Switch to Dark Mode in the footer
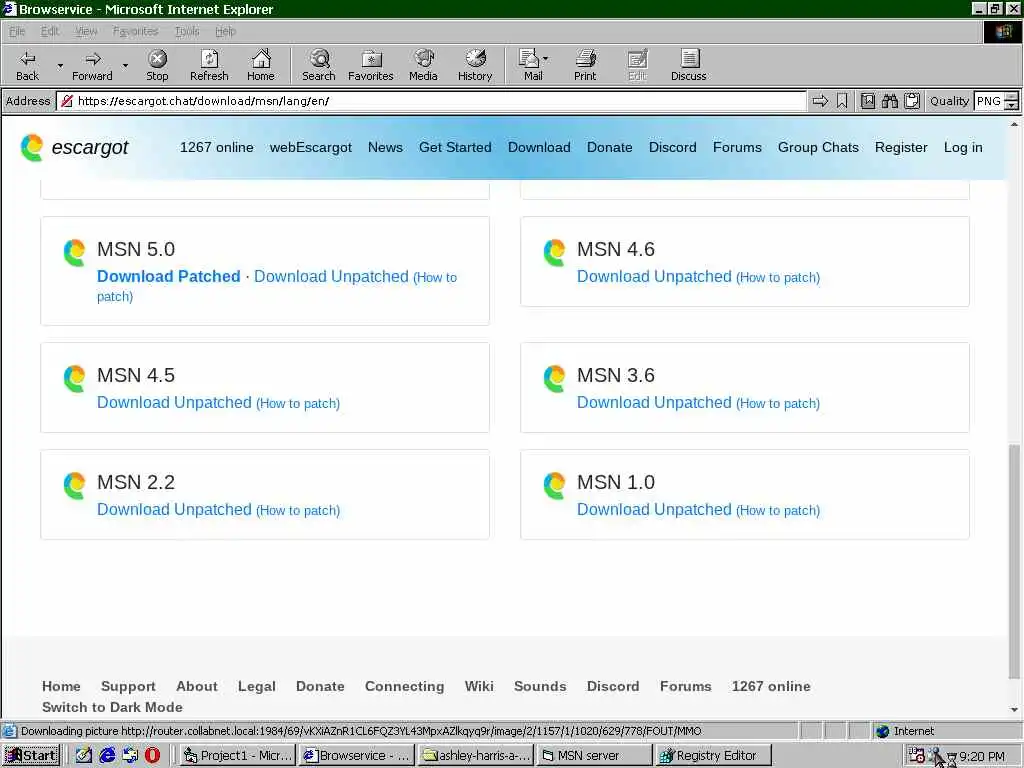This screenshot has height=768, width=1024. [112, 707]
